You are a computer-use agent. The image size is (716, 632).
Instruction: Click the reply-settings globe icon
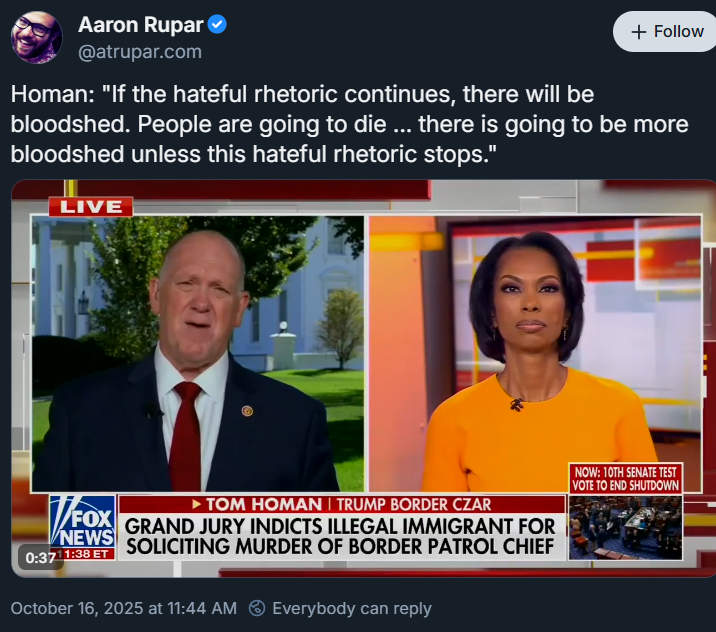point(257,608)
